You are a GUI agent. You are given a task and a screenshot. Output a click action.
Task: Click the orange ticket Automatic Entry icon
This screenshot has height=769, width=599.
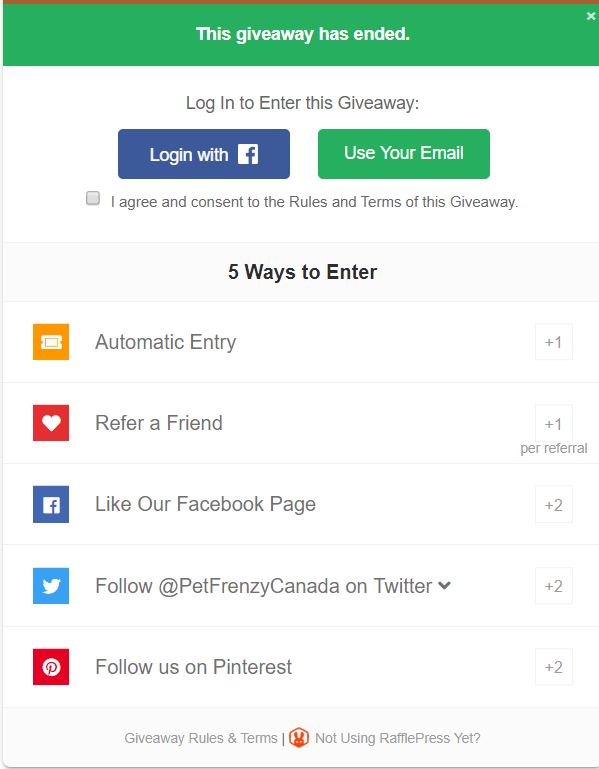pyautogui.click(x=51, y=342)
